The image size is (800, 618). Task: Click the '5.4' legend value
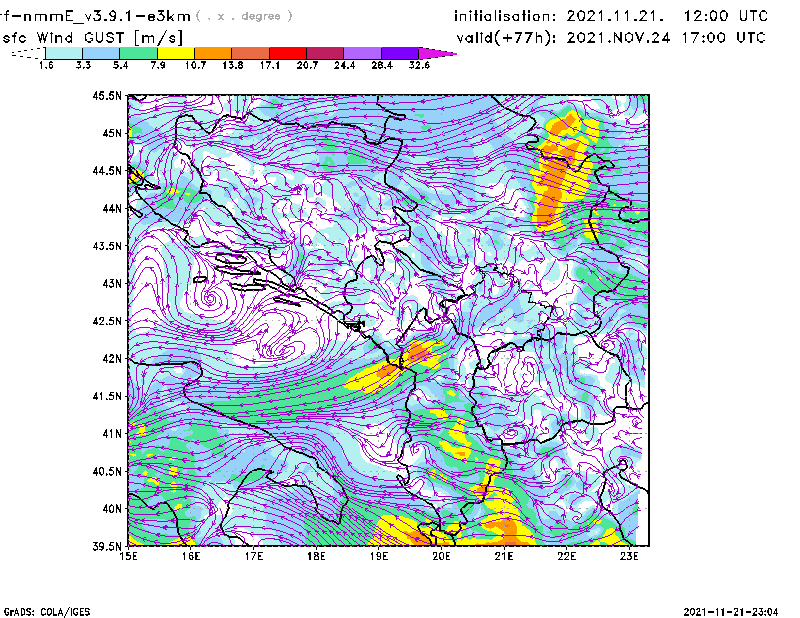pos(120,65)
